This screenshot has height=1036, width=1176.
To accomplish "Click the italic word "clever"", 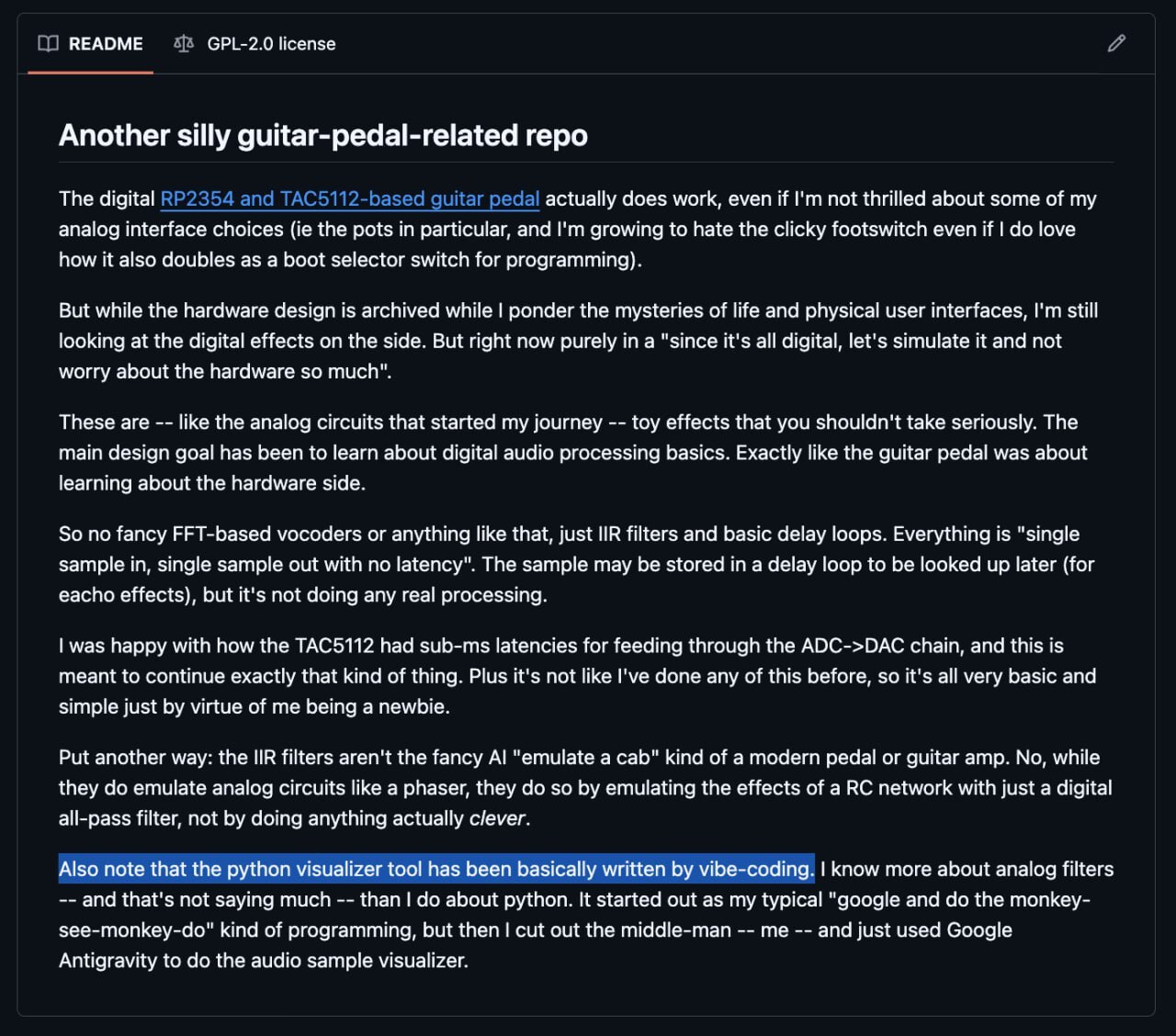I will (497, 818).
